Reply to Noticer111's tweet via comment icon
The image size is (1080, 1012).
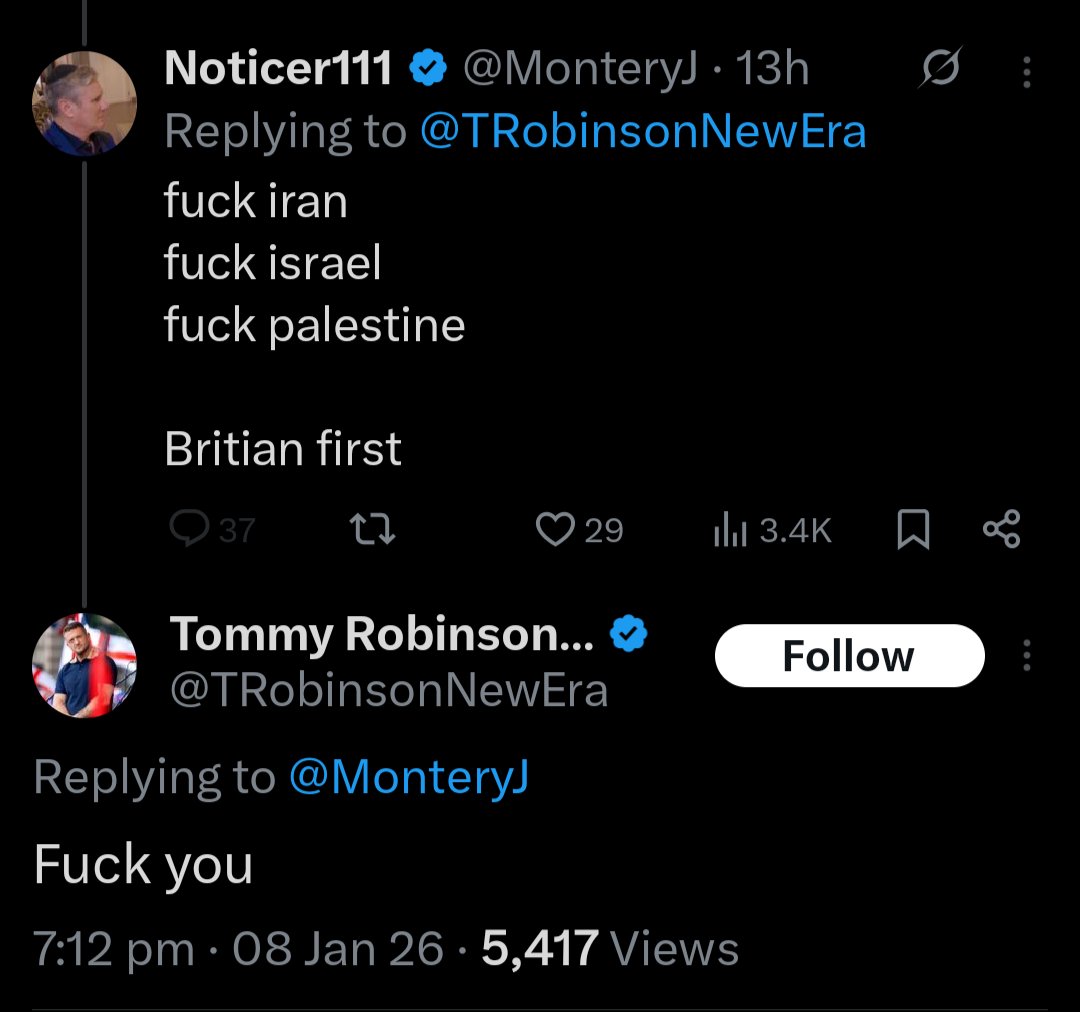coord(188,529)
